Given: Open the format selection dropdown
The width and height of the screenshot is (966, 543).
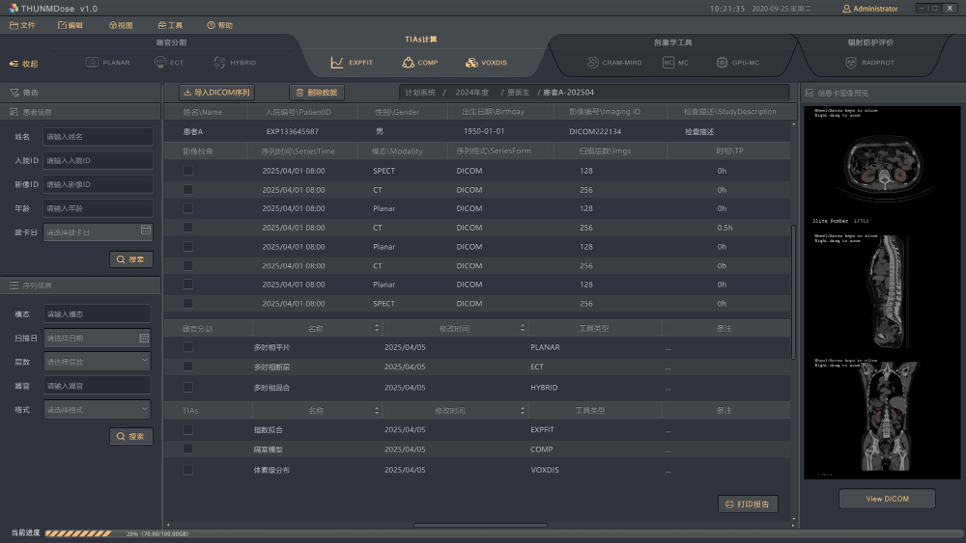Looking at the screenshot, I should 97,409.
